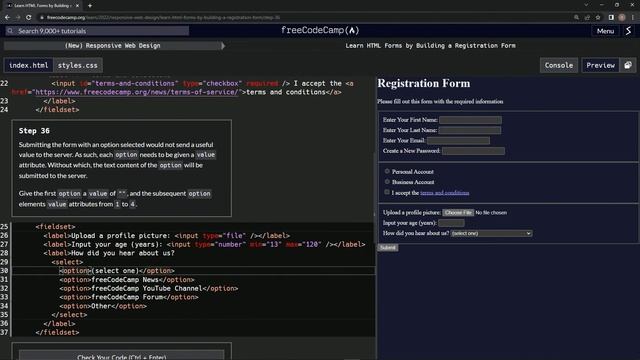Click the zoom magnifier icon in address bar
The image size is (640, 360).
point(576,18)
